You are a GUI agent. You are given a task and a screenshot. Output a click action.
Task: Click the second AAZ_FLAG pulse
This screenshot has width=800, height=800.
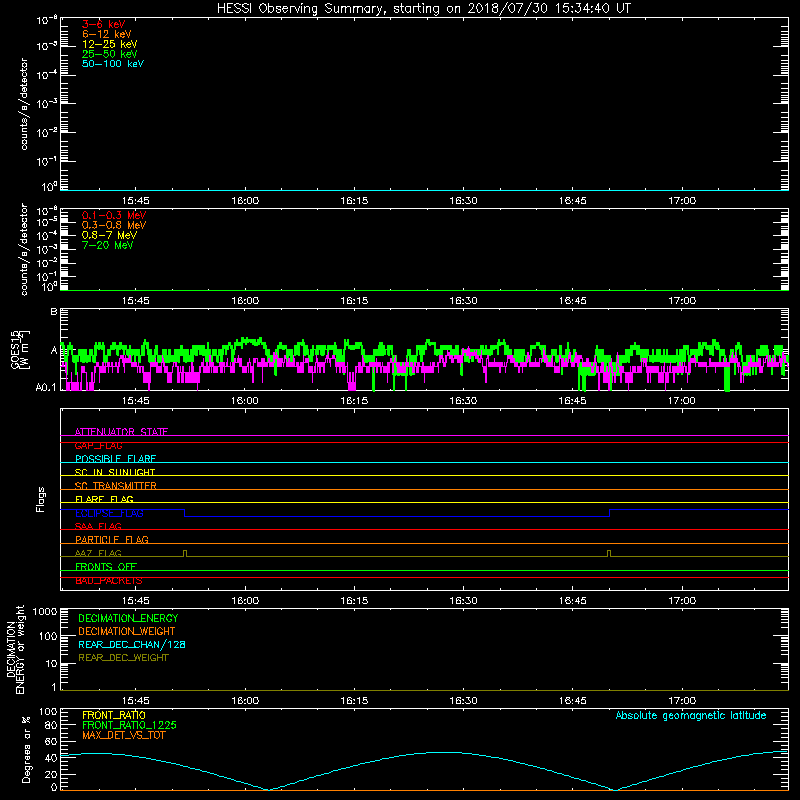pyautogui.click(x=609, y=553)
